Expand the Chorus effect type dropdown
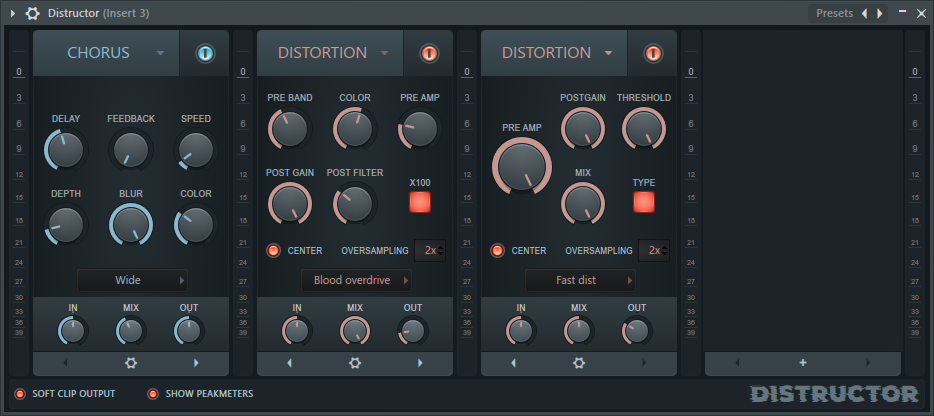Image resolution: width=934 pixels, height=416 pixels. coord(160,53)
